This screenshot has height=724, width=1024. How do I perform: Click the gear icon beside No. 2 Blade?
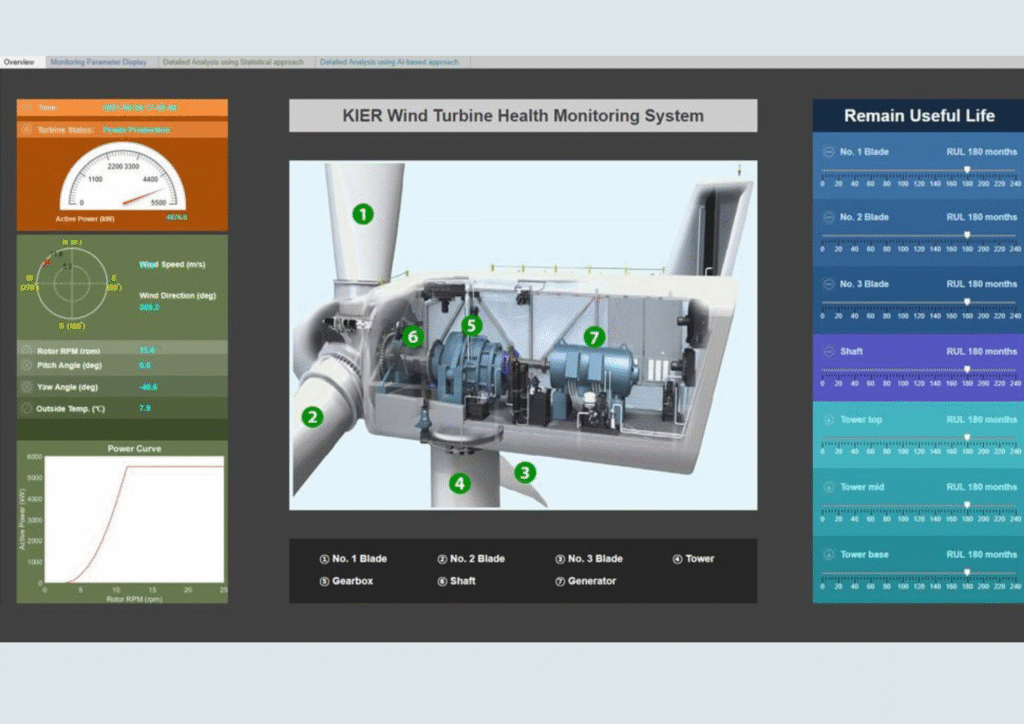coord(828,217)
